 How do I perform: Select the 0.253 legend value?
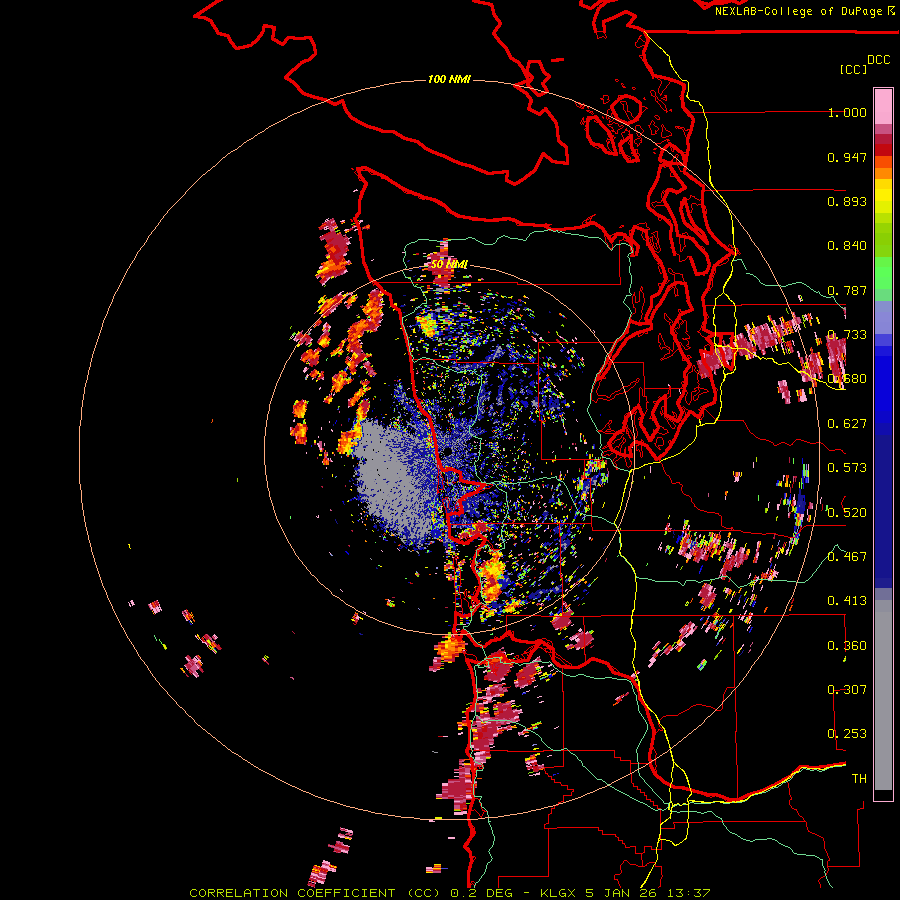click(847, 734)
